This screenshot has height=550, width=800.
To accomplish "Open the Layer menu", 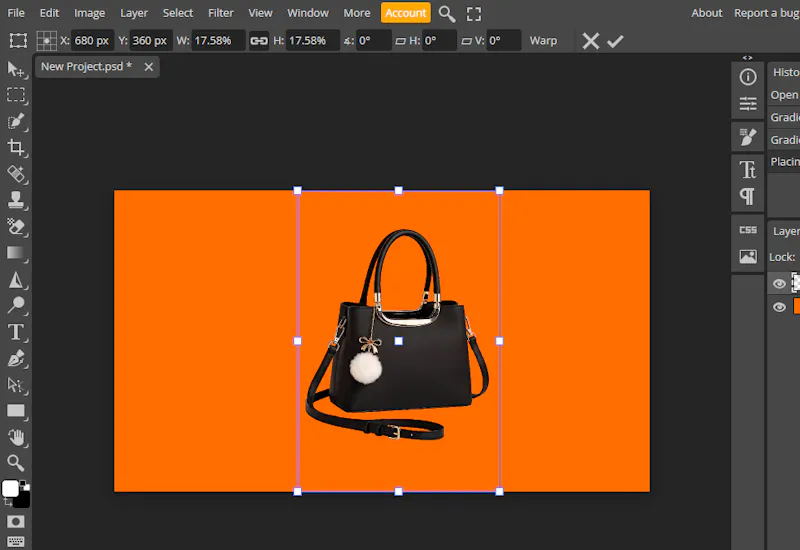I will (x=134, y=13).
